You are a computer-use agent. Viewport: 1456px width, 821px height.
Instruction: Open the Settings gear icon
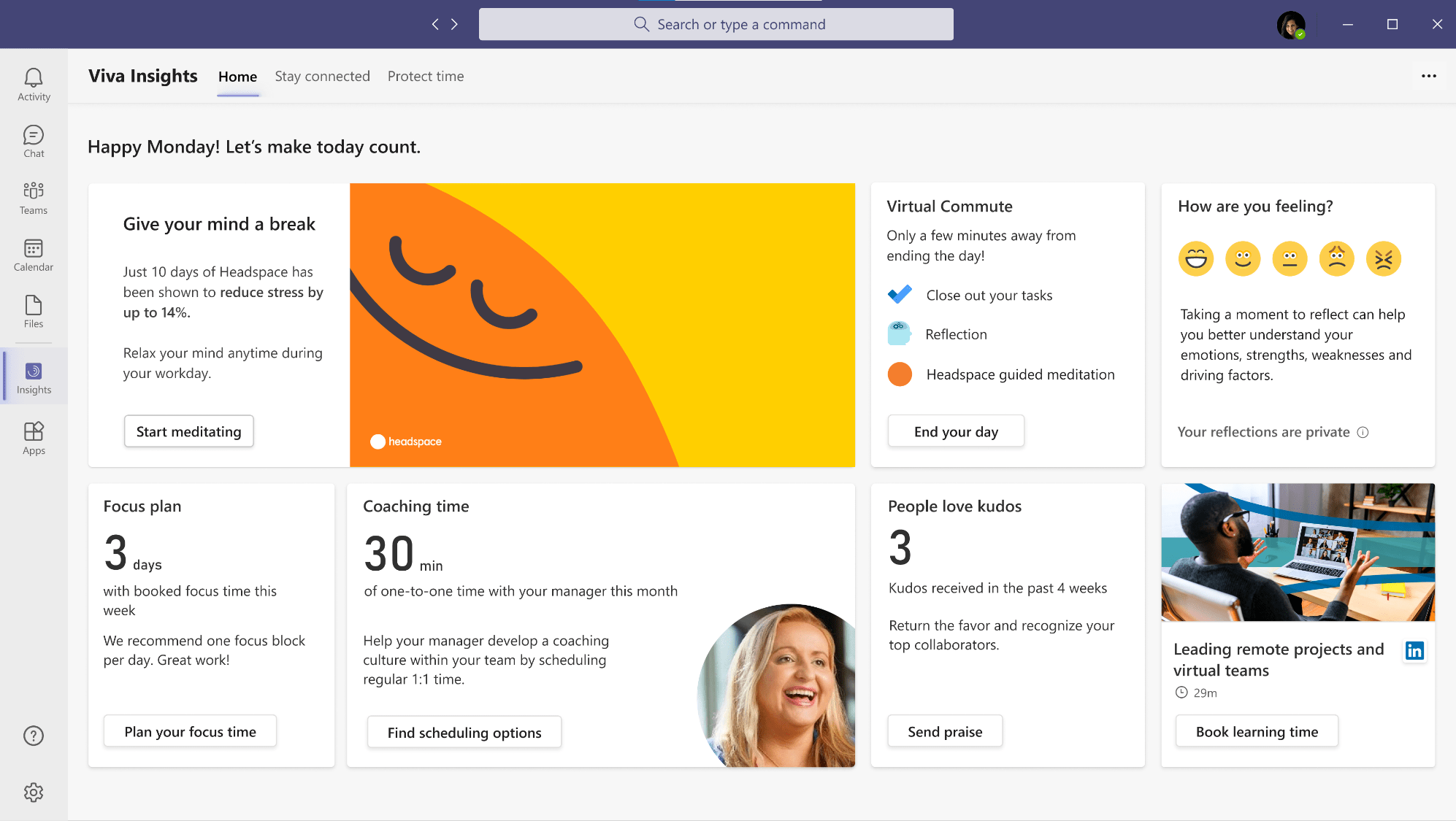[34, 793]
